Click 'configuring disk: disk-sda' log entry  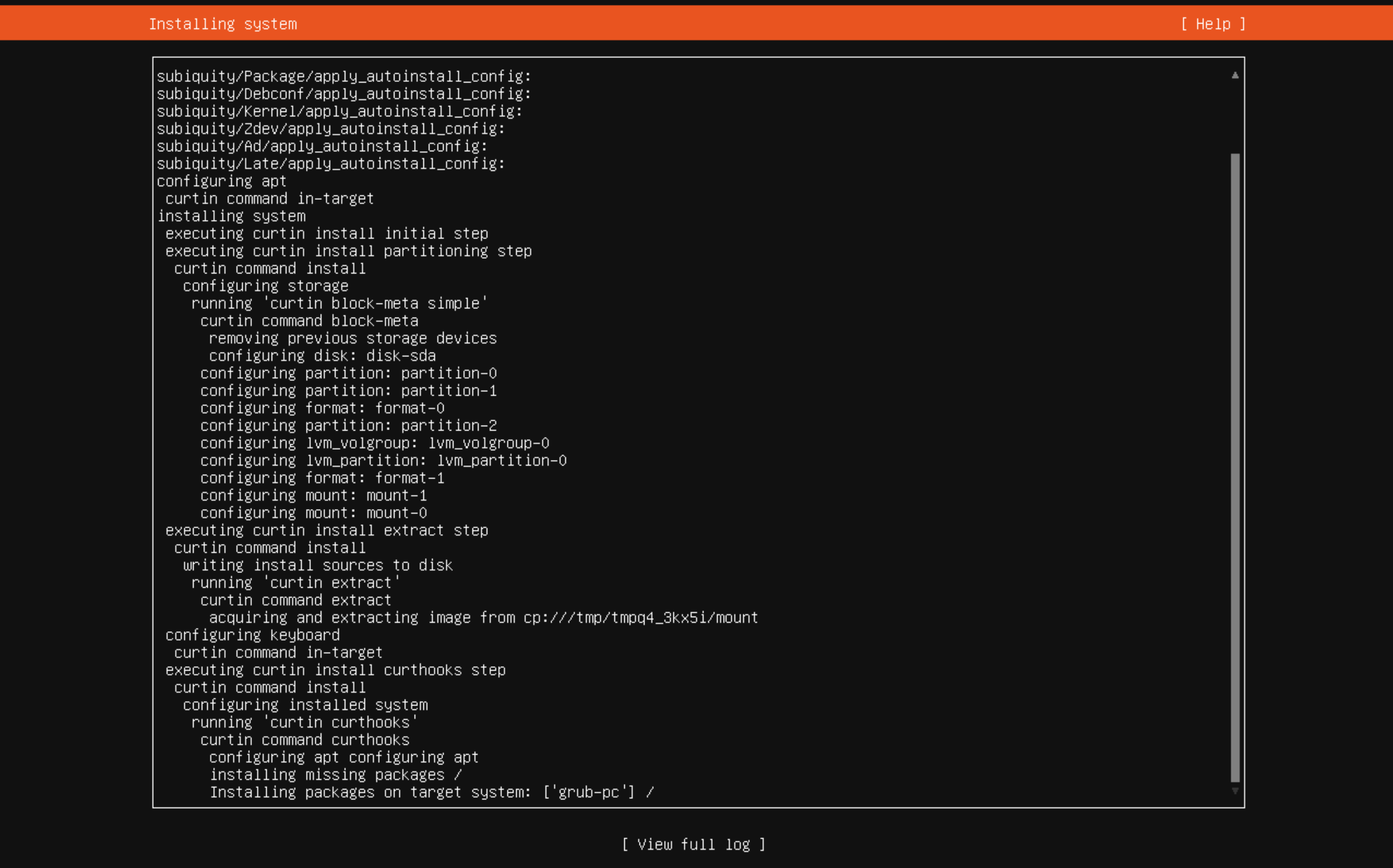[322, 356]
